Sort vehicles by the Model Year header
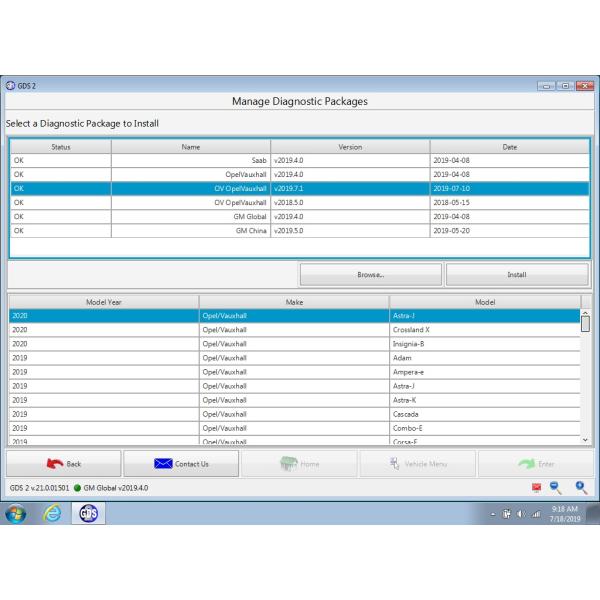The image size is (600, 600). click(103, 301)
